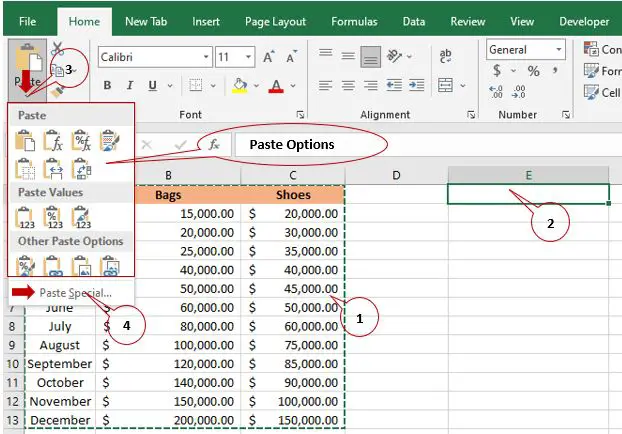Viewport: 622px width, 434px height.
Task: Open the font size 11 dropdown
Action: pyautogui.click(x=248, y=57)
